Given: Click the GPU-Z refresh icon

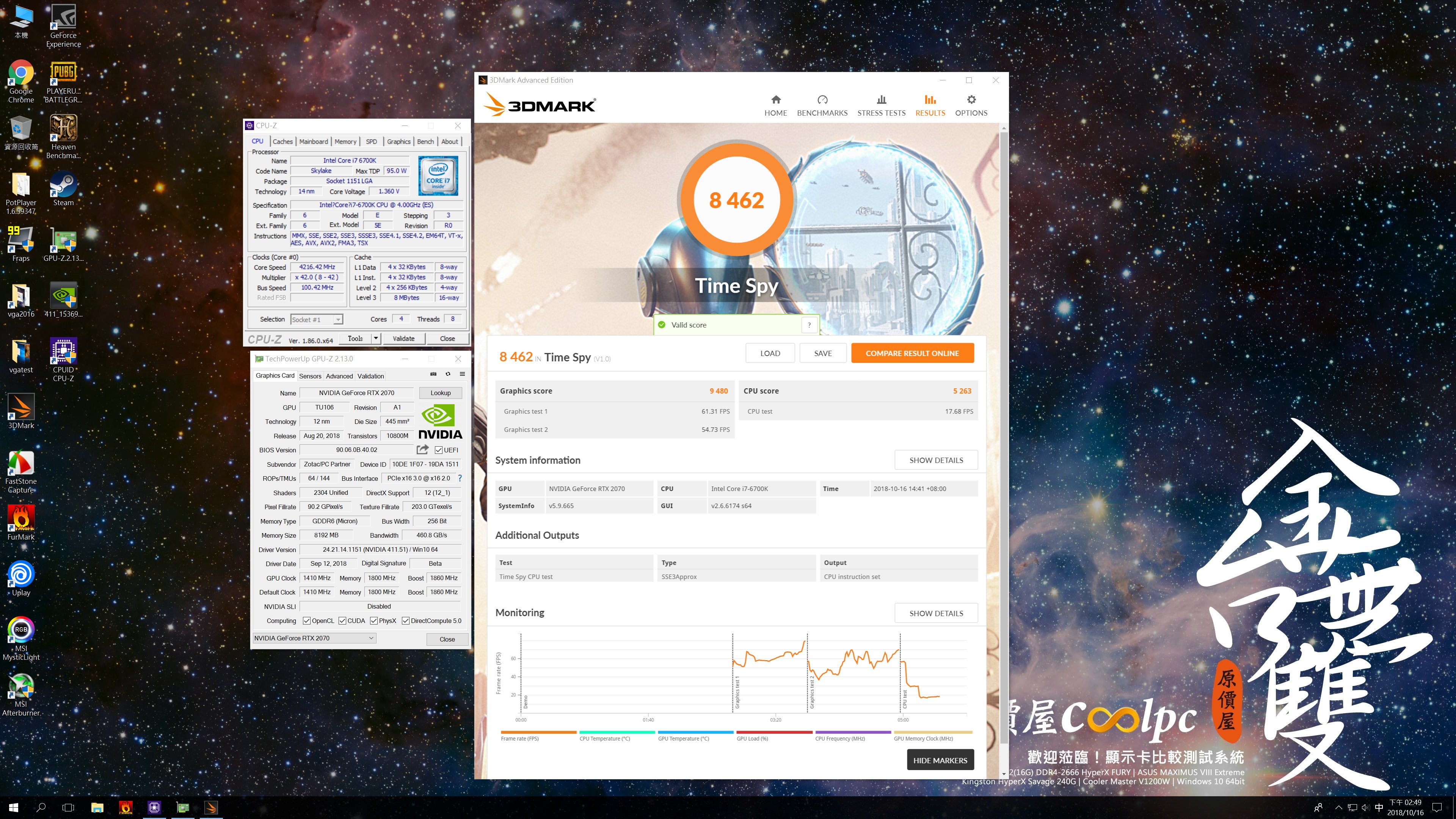Looking at the screenshot, I should [x=448, y=374].
